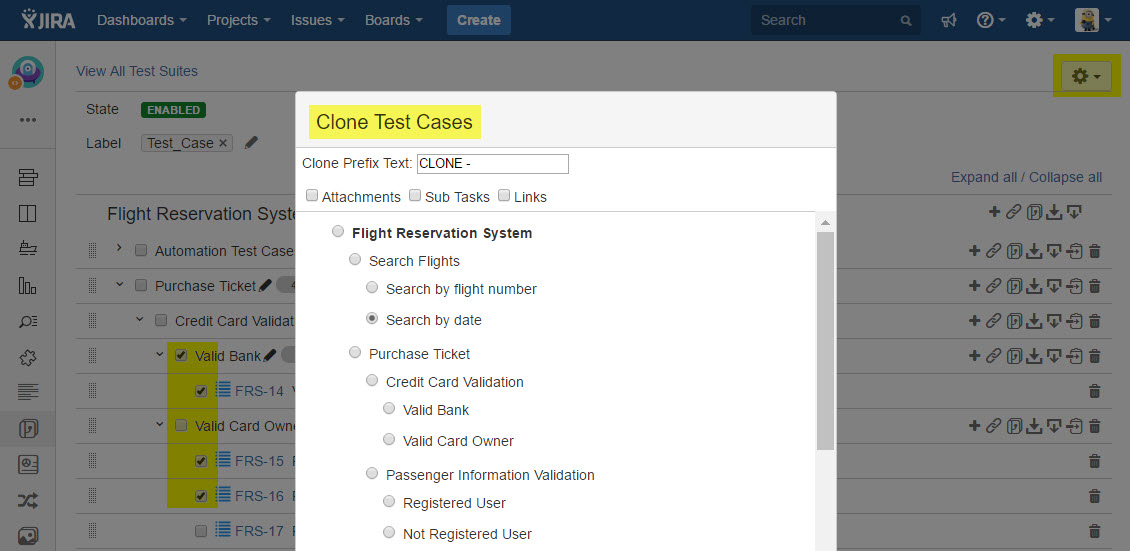The width and height of the screenshot is (1130, 551).
Task: Click the Clone Prefix Text input field
Action: [492, 163]
